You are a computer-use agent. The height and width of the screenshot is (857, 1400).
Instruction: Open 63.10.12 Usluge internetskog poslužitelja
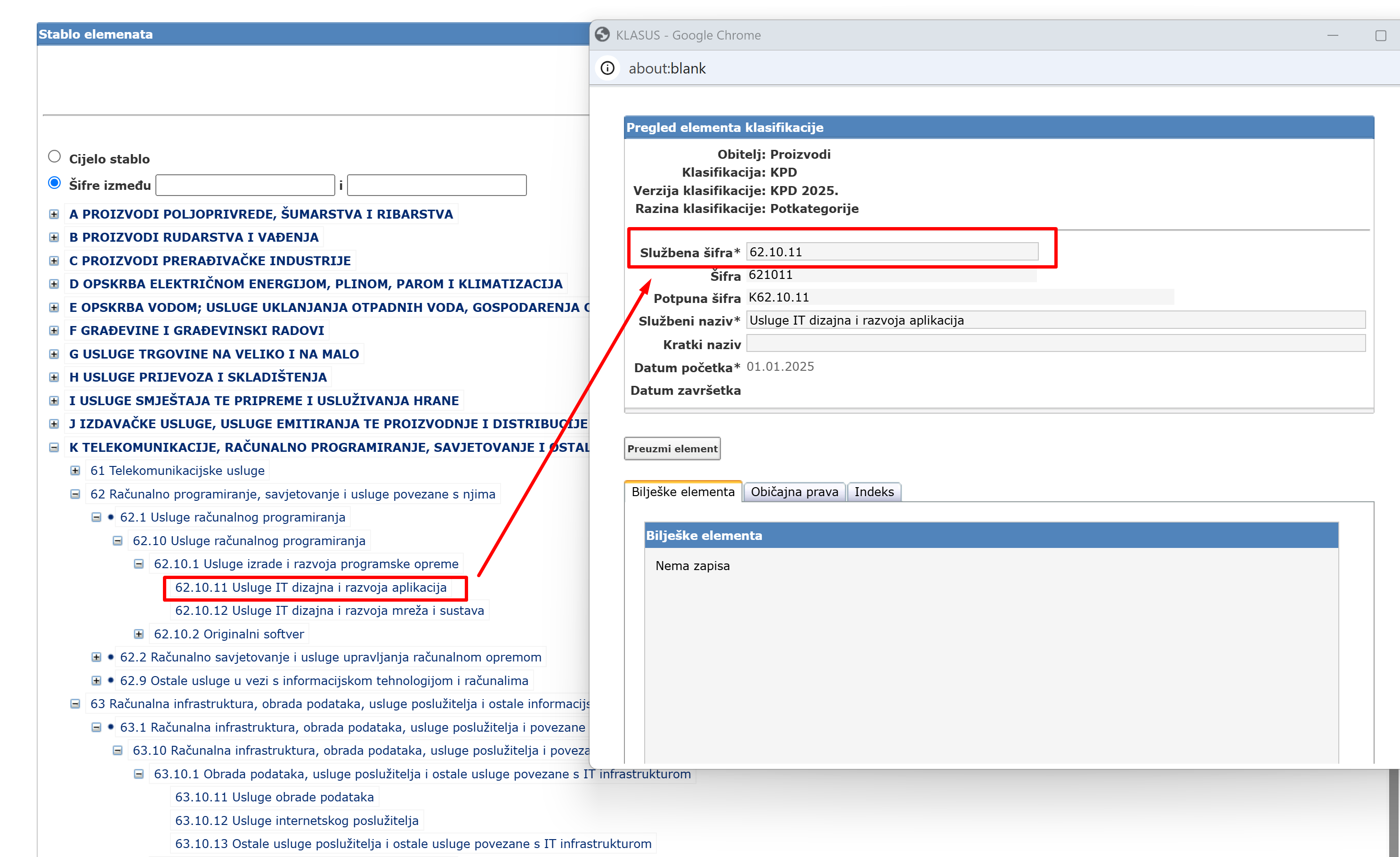297,820
